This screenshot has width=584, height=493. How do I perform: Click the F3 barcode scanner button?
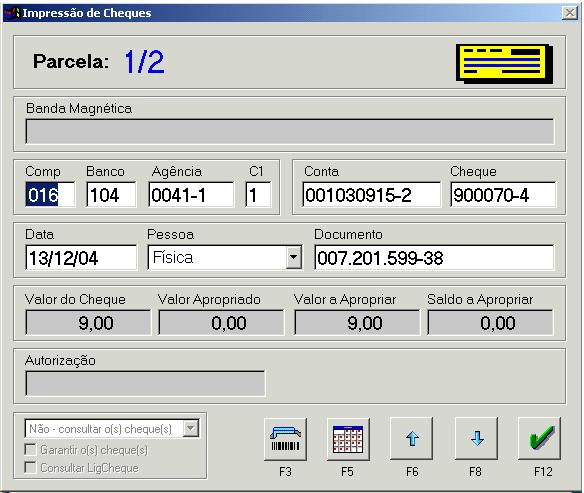click(285, 439)
